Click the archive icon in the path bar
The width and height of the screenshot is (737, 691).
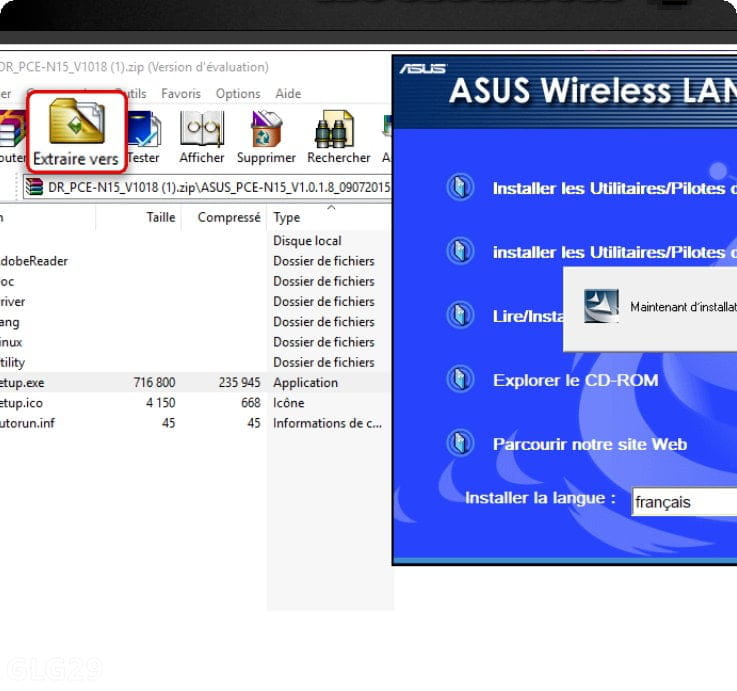pyautogui.click(x=34, y=187)
